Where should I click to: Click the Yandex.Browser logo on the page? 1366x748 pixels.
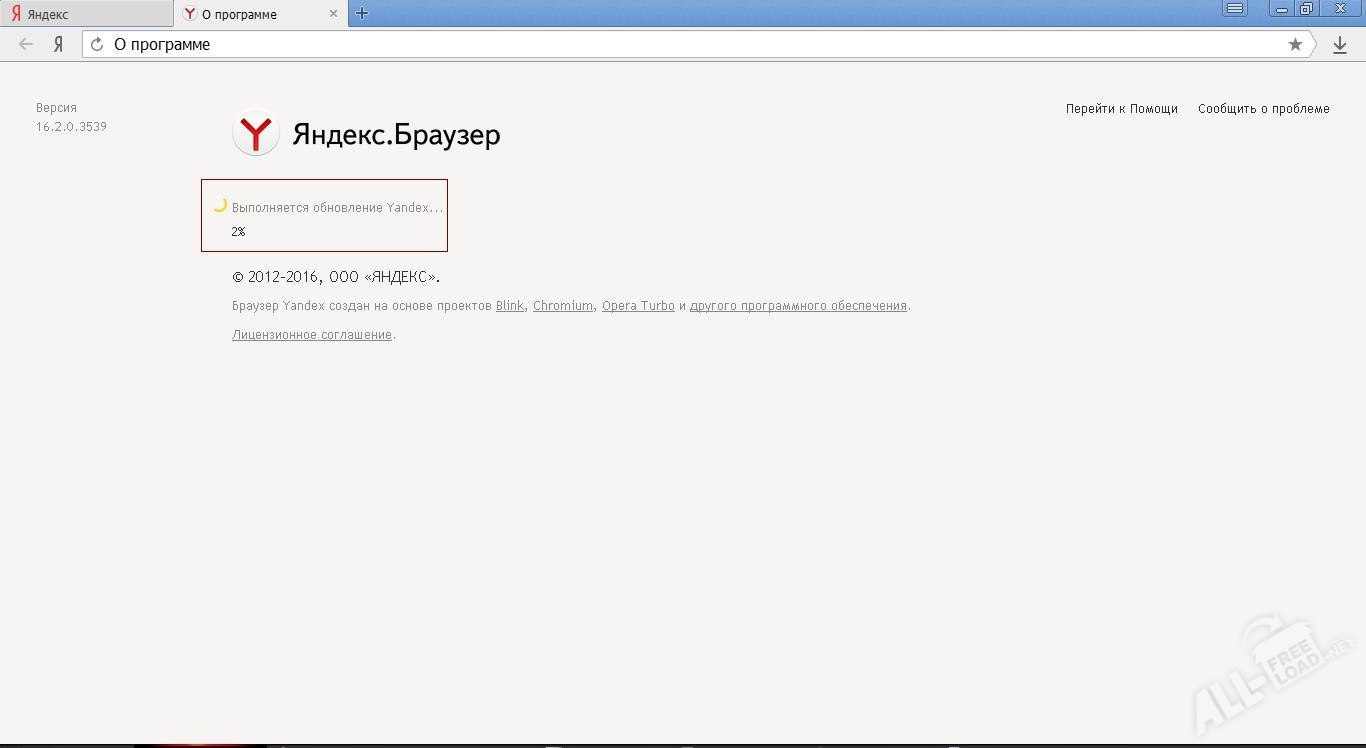coord(256,132)
